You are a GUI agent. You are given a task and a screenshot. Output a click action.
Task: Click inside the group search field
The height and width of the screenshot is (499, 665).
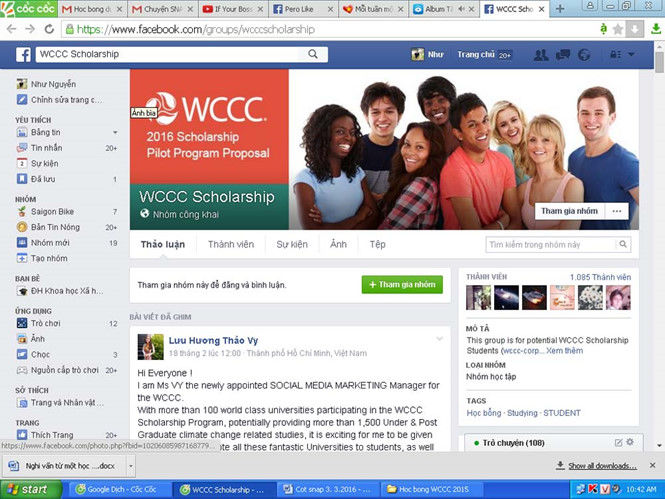(x=550, y=244)
